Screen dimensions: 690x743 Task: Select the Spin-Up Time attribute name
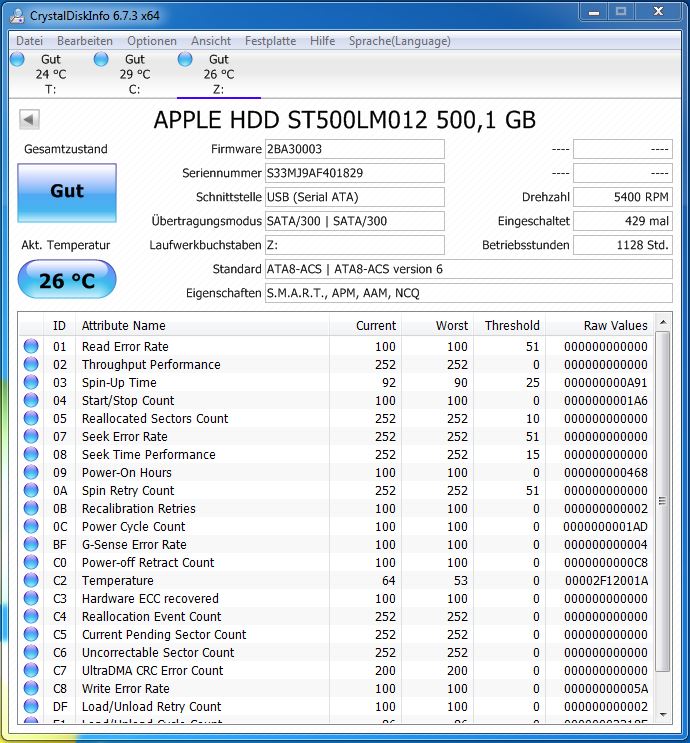click(x=119, y=382)
